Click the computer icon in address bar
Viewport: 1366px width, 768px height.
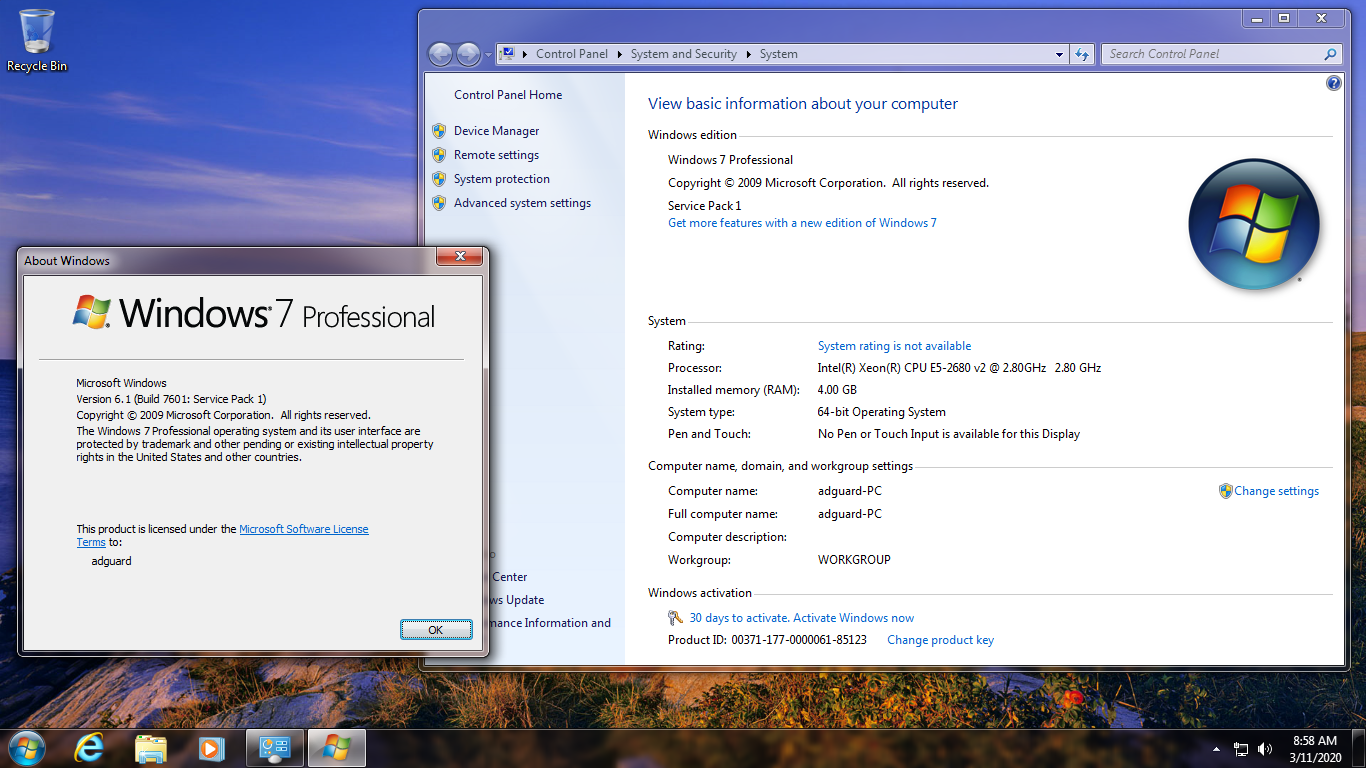click(507, 54)
